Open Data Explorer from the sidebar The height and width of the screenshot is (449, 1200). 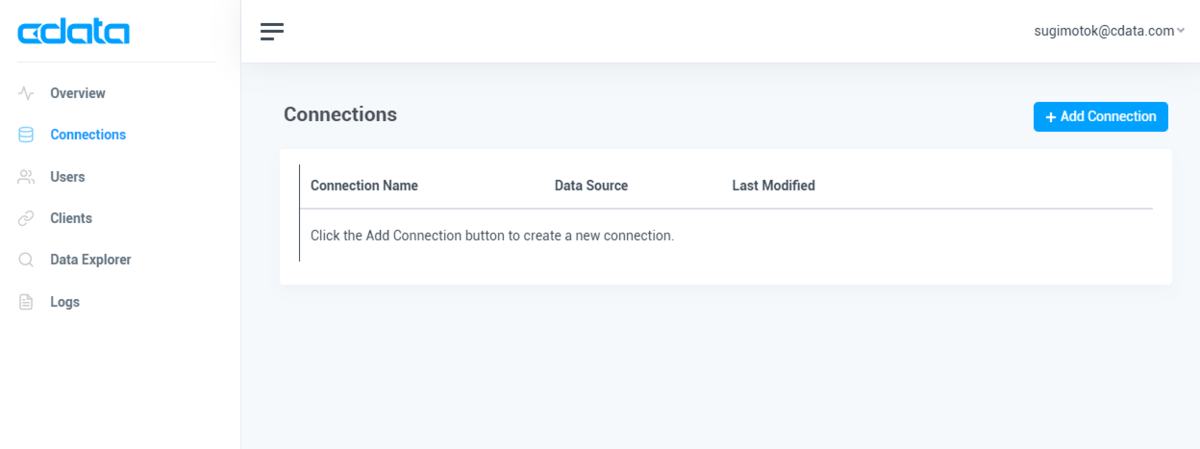click(90, 260)
